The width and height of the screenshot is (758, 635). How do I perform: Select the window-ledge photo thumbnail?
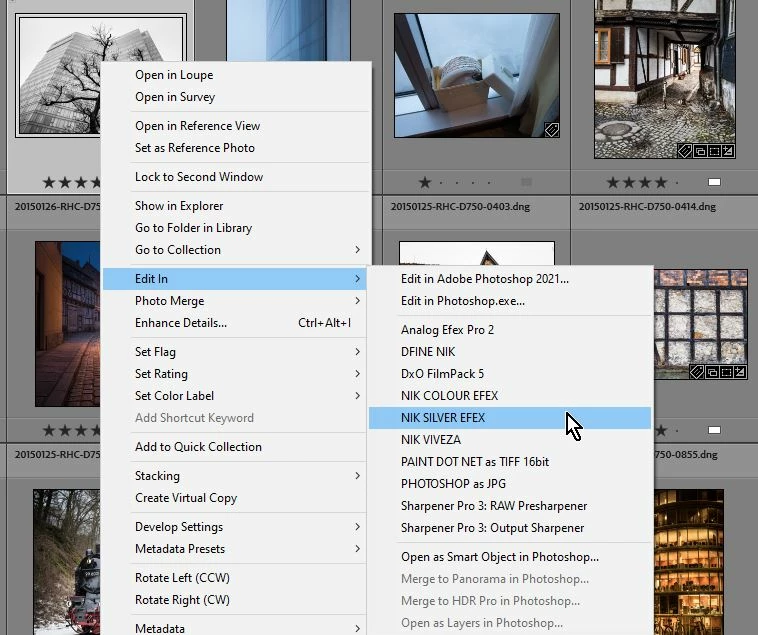477,75
